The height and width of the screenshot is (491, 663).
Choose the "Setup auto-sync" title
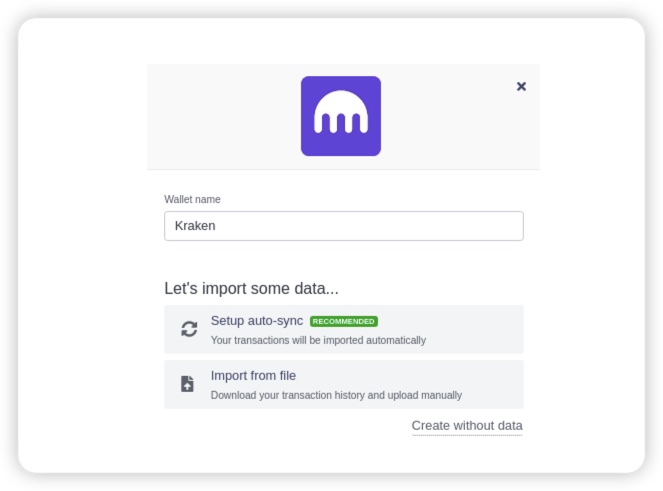click(x=256, y=321)
